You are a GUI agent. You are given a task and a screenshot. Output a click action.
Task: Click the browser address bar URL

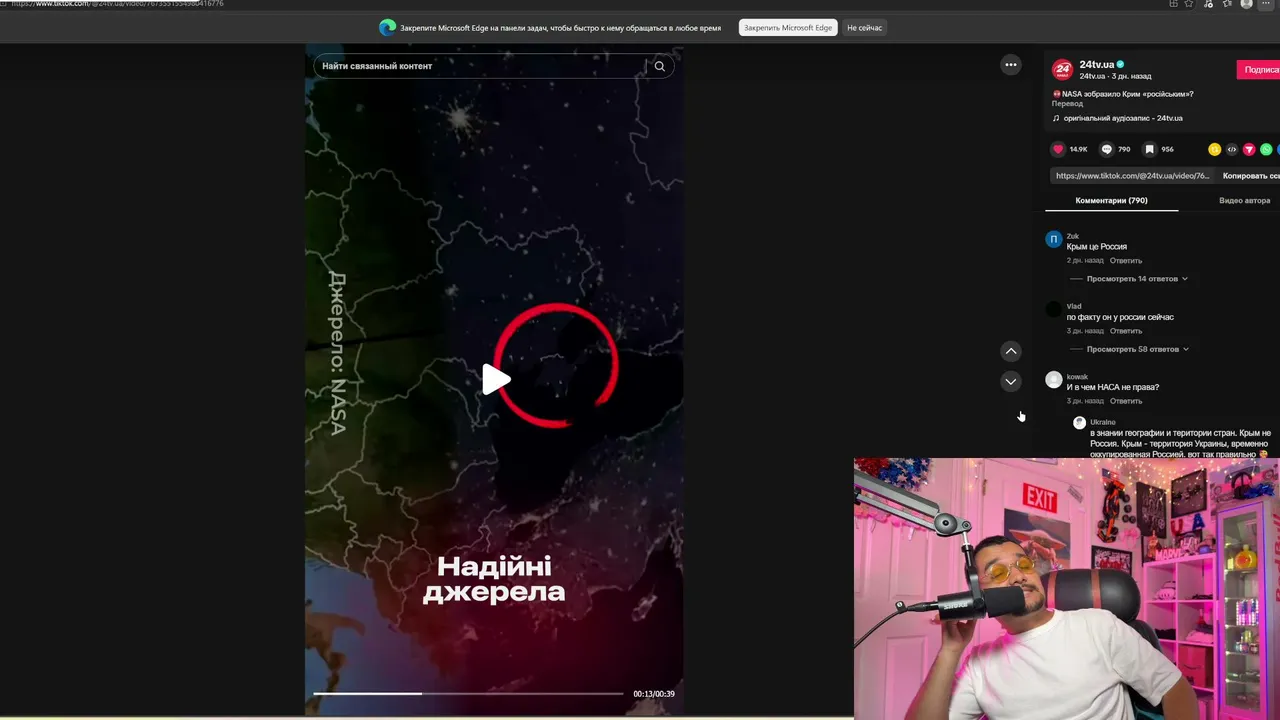click(x=117, y=4)
